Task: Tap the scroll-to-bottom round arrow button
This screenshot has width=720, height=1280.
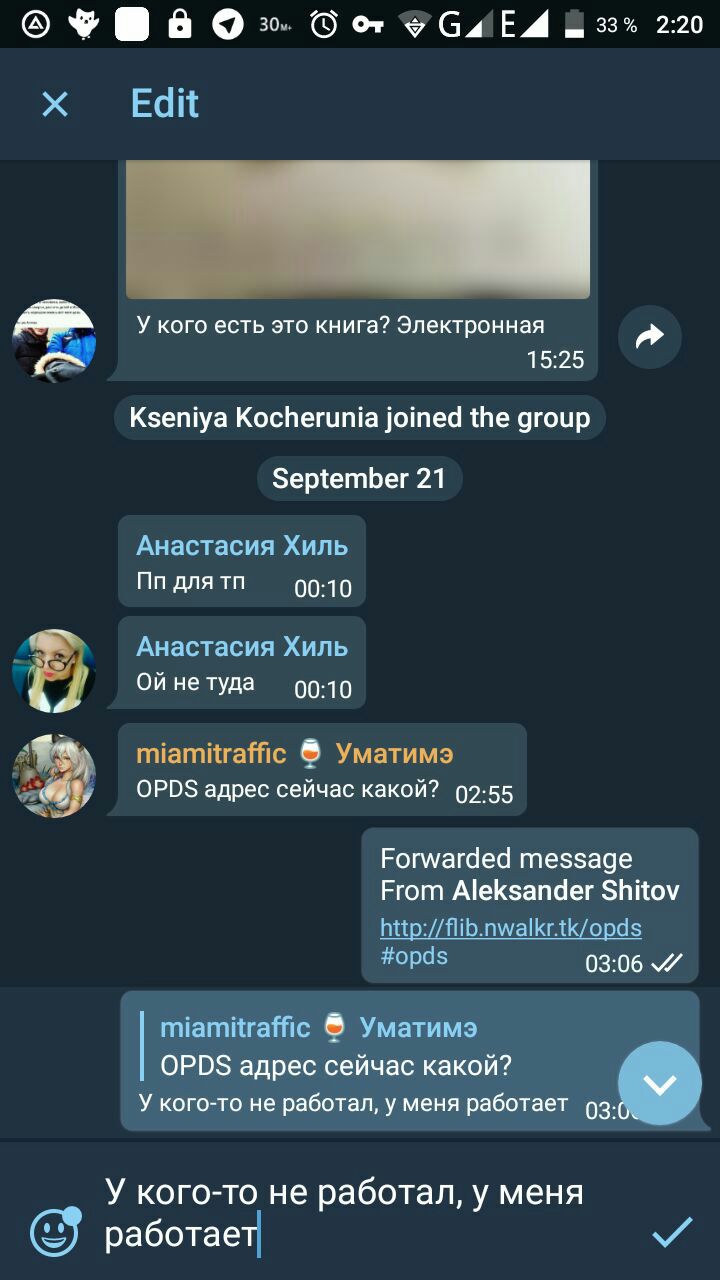Action: coord(660,1083)
